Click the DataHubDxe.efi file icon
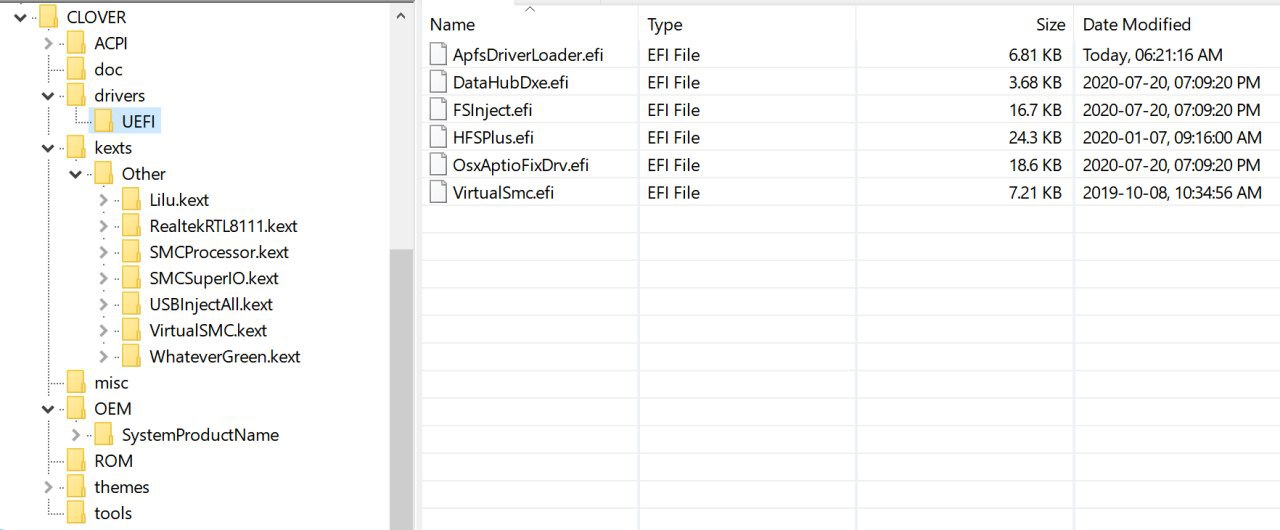The width and height of the screenshot is (1280, 530). tap(438, 82)
